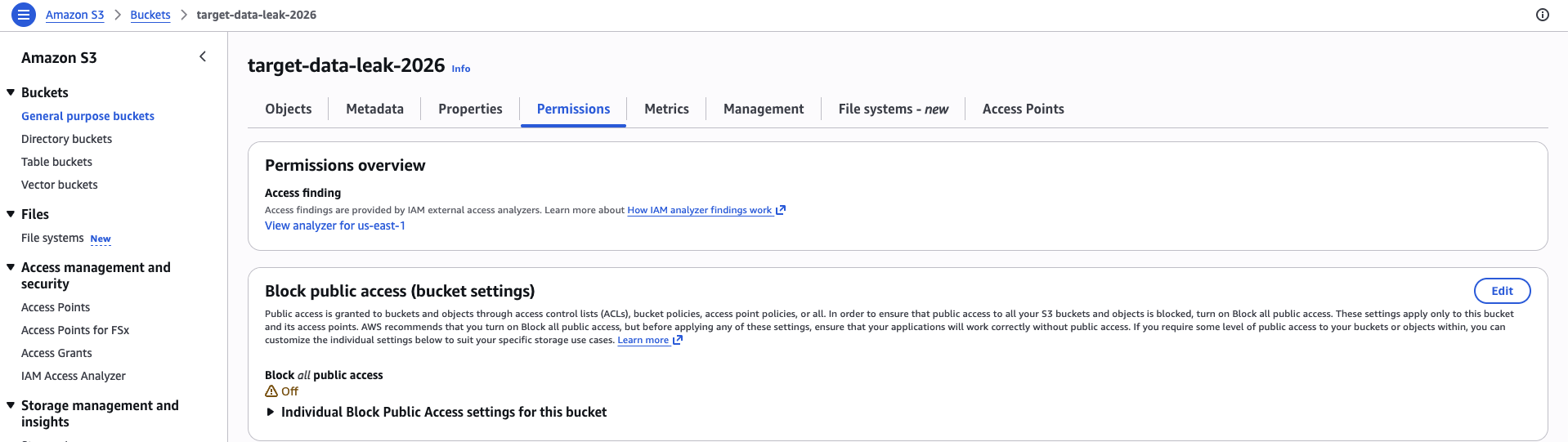The height and width of the screenshot is (442, 1568).
Task: Click the external link icon after 'Learn more'
Action: 677,340
